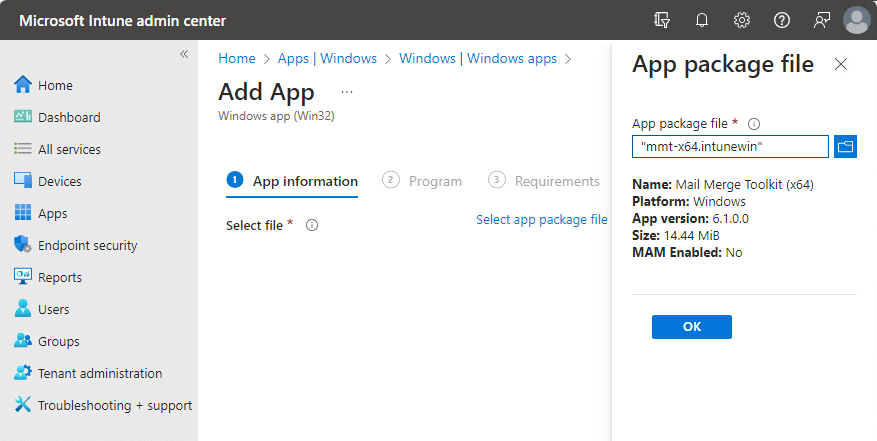The height and width of the screenshot is (441, 877).
Task: Open the notifications bell
Action: pos(701,20)
